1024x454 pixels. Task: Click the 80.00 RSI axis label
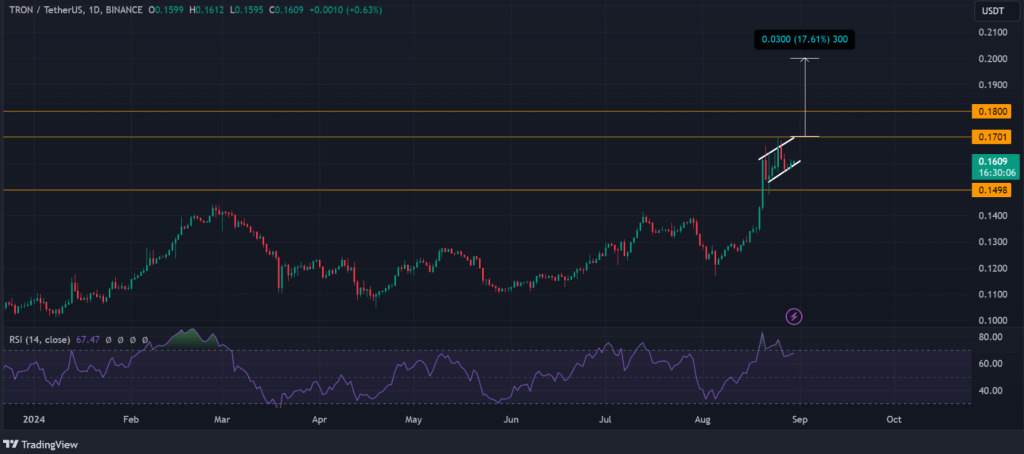pos(991,337)
